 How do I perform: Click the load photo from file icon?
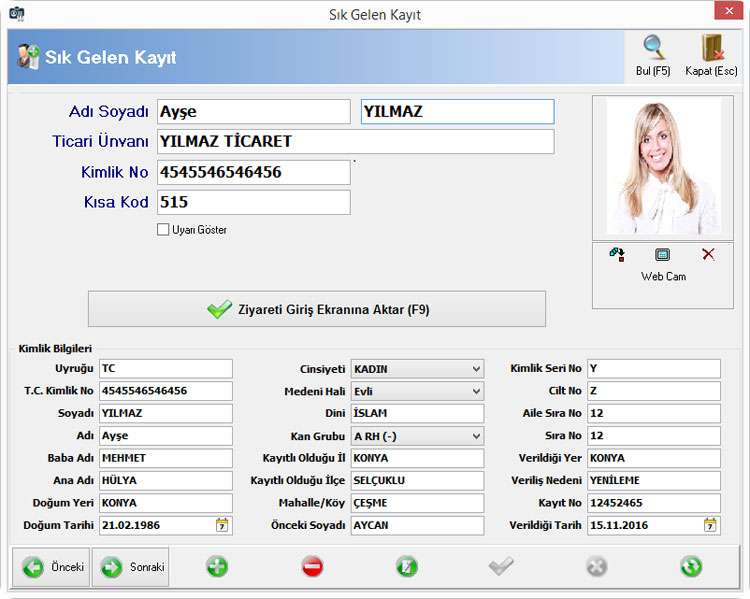pyautogui.click(x=617, y=255)
